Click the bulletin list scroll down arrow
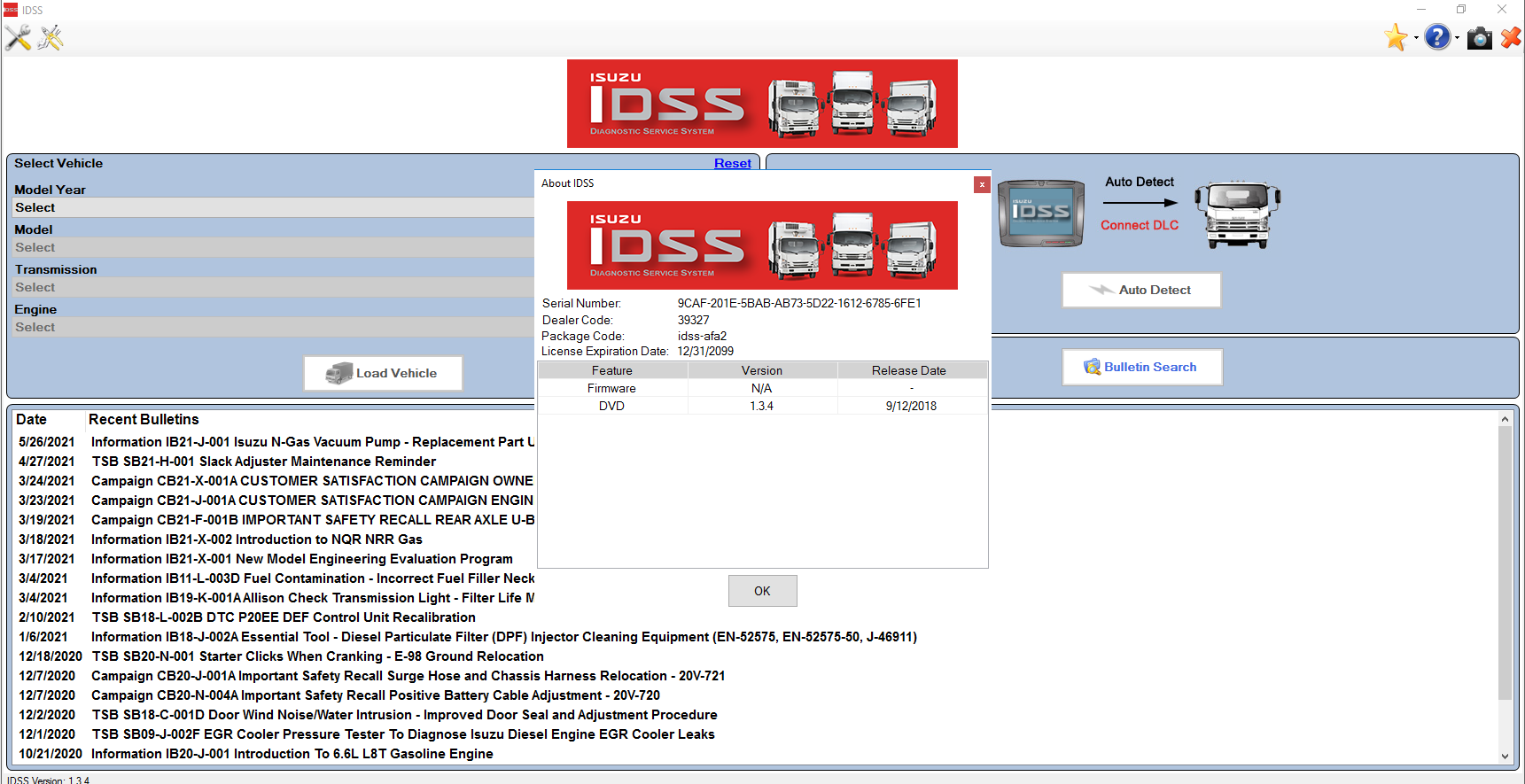Screen dimensions: 1525x784 click(x=1505, y=756)
